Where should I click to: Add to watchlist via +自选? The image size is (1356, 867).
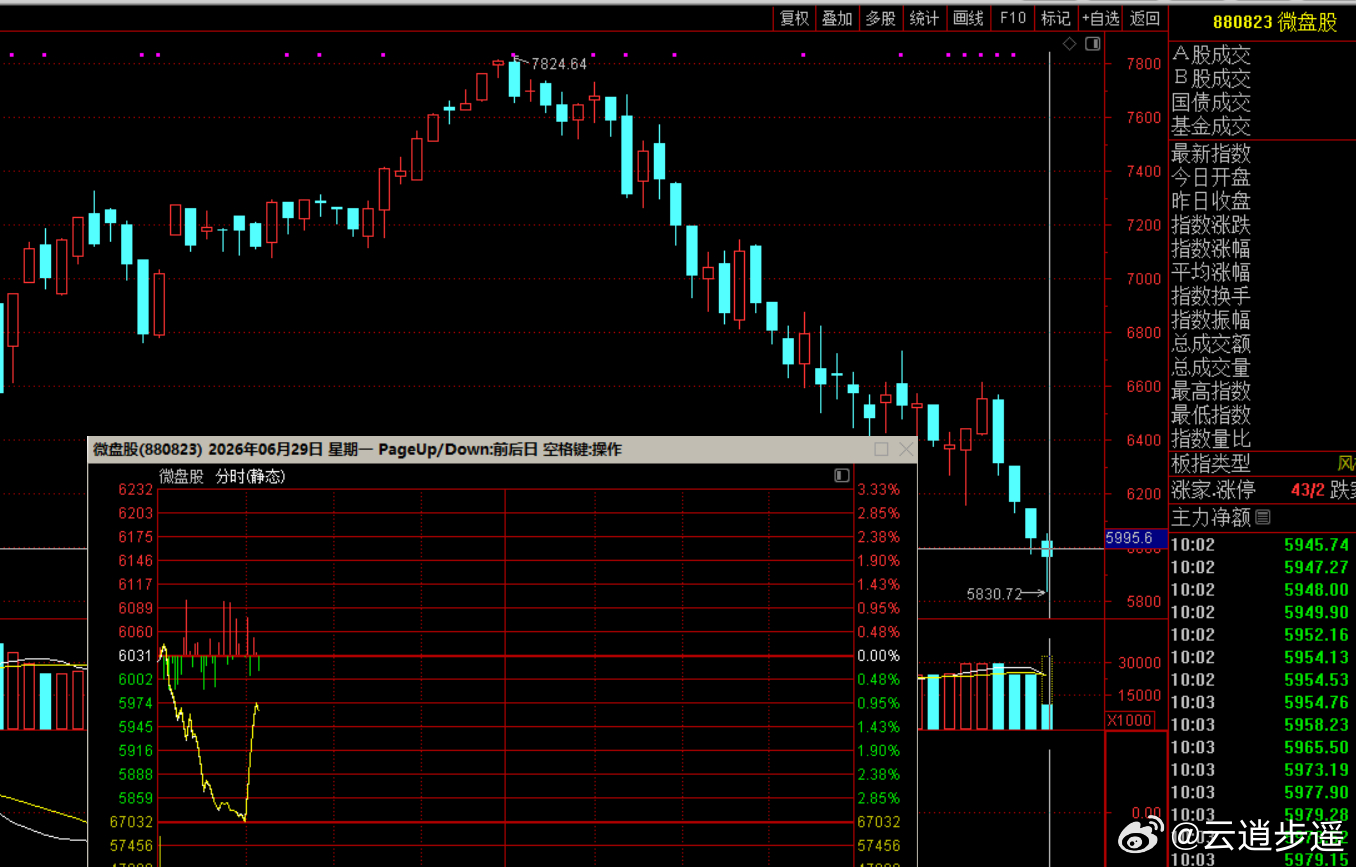[x=1101, y=18]
